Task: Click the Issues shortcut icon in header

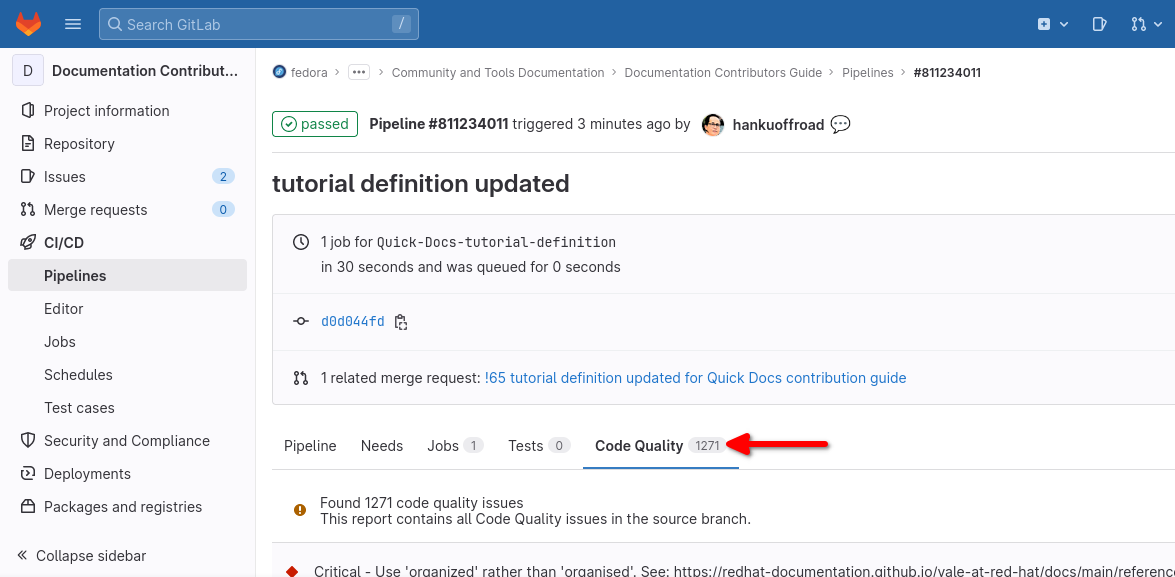Action: (x=1099, y=24)
